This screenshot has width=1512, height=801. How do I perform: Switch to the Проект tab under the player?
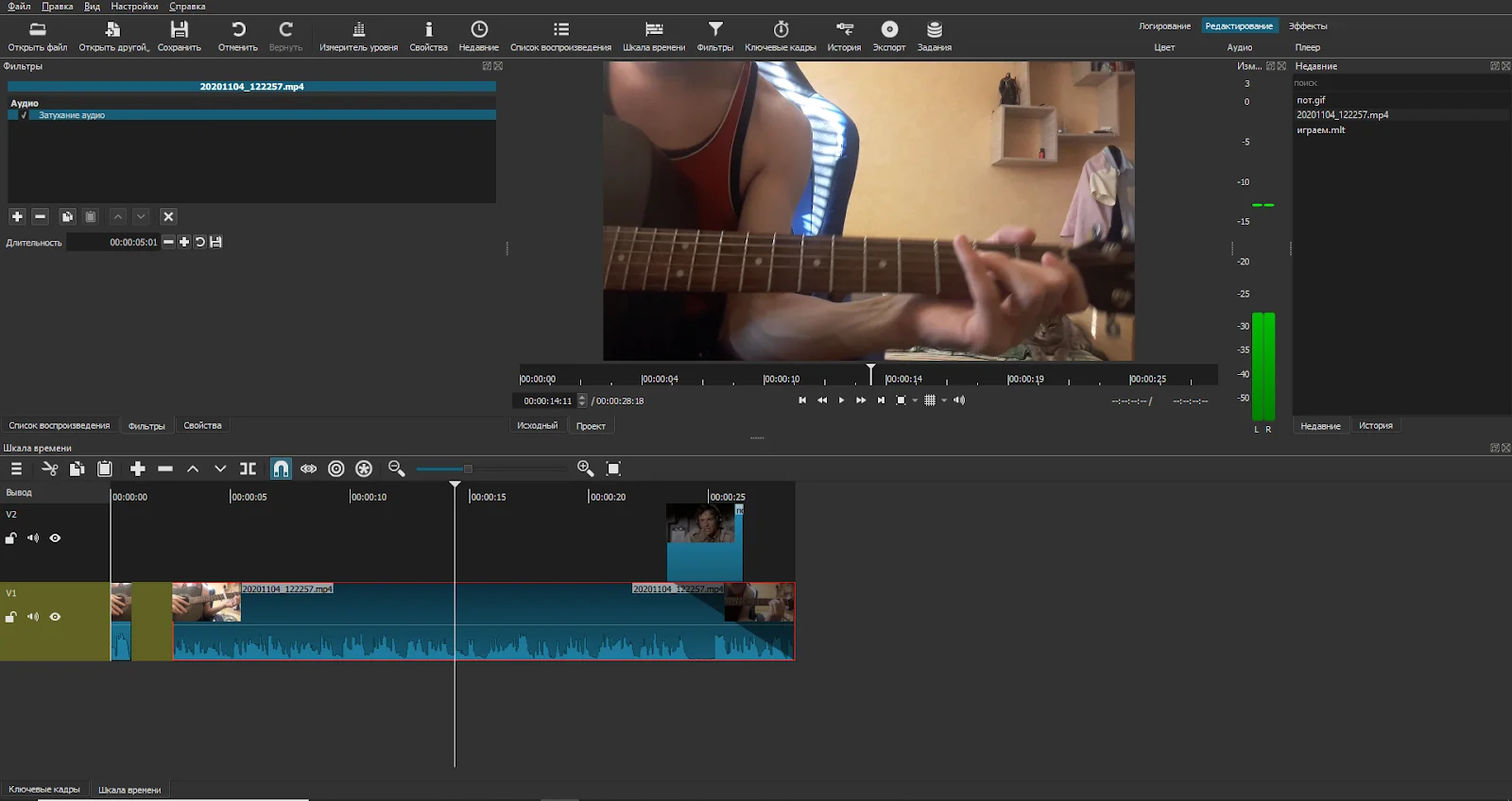tap(591, 426)
